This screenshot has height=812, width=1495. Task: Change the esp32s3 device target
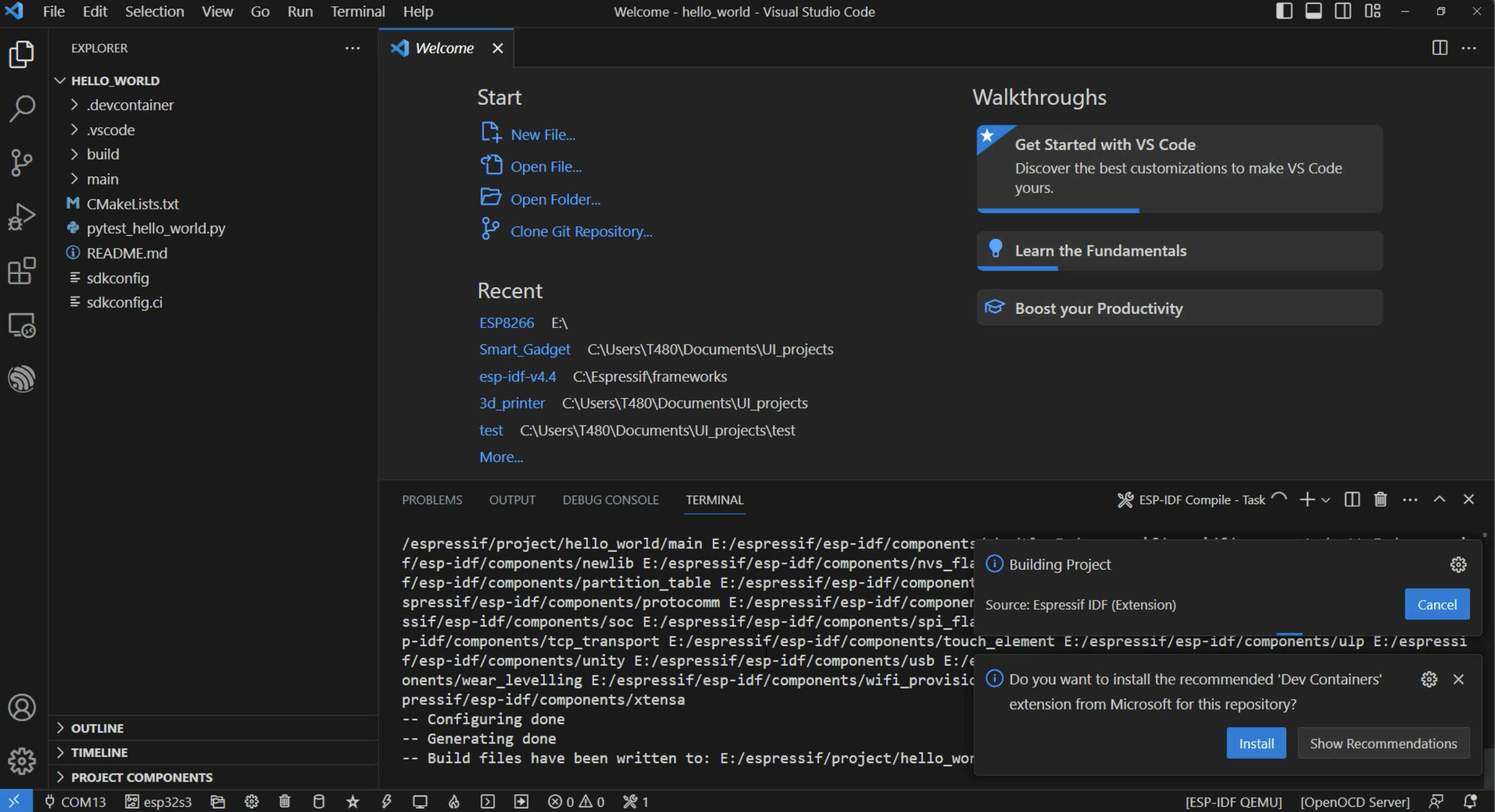point(158,801)
